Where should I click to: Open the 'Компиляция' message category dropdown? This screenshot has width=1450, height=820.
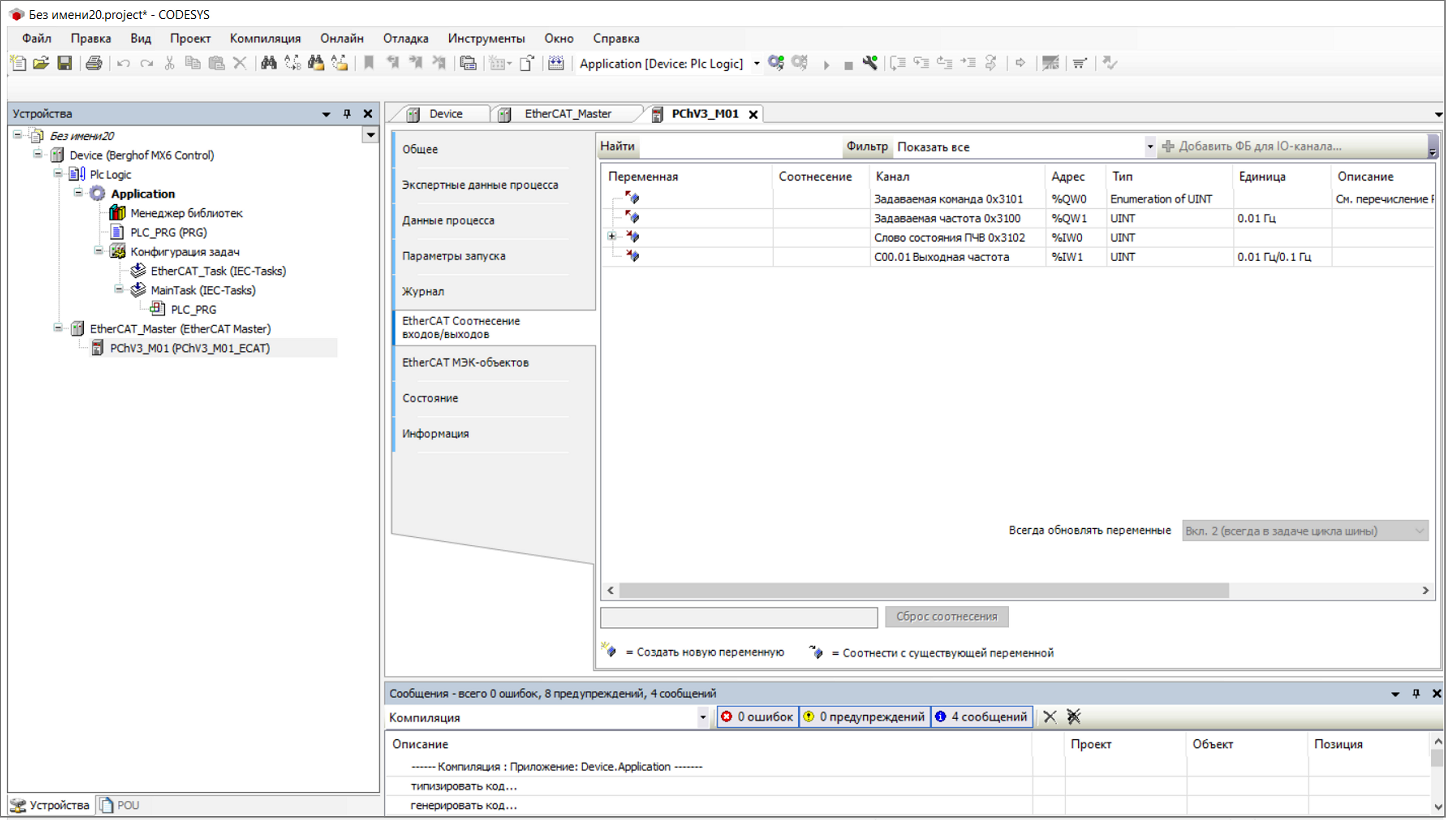coord(702,717)
